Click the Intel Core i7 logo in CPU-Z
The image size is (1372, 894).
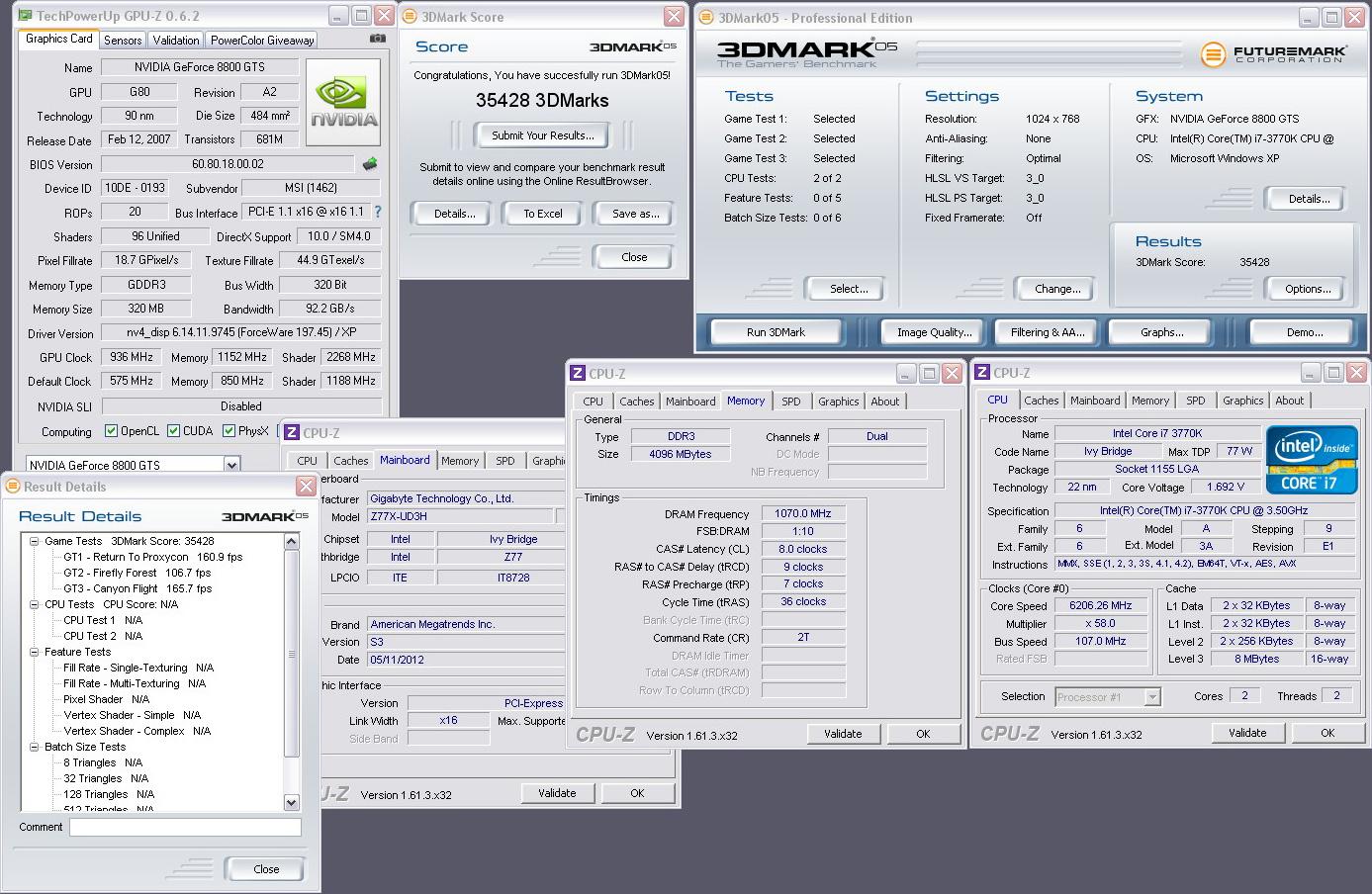click(1312, 460)
